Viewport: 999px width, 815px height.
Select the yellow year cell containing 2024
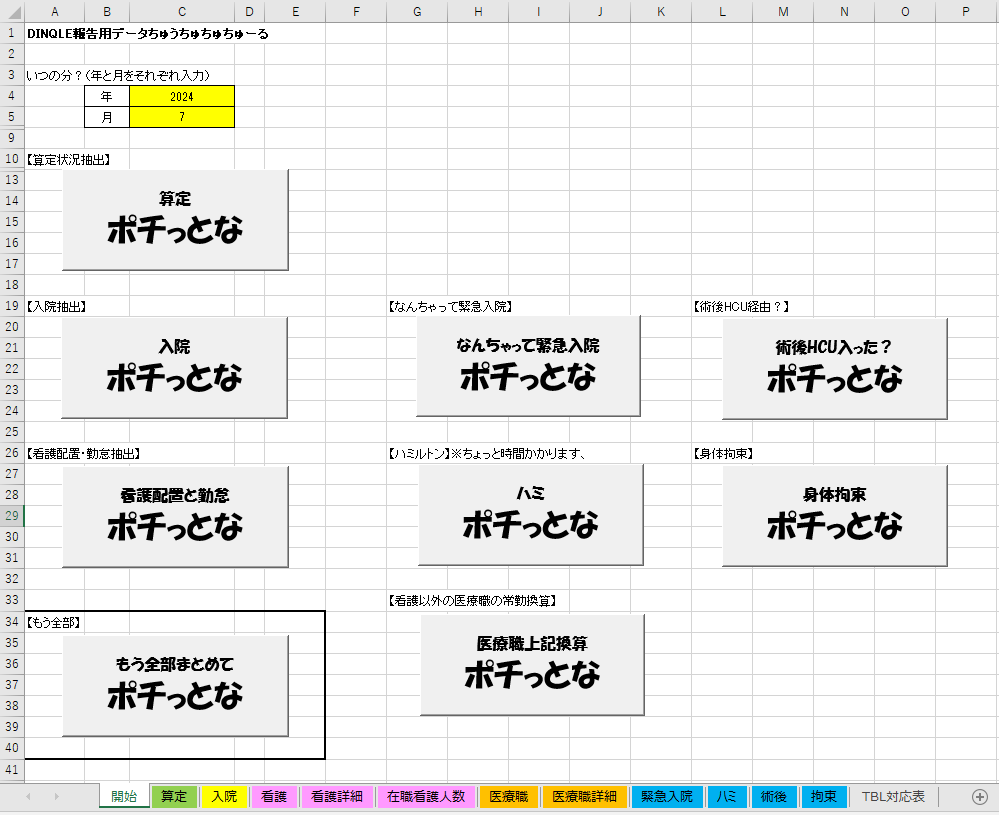pos(182,96)
